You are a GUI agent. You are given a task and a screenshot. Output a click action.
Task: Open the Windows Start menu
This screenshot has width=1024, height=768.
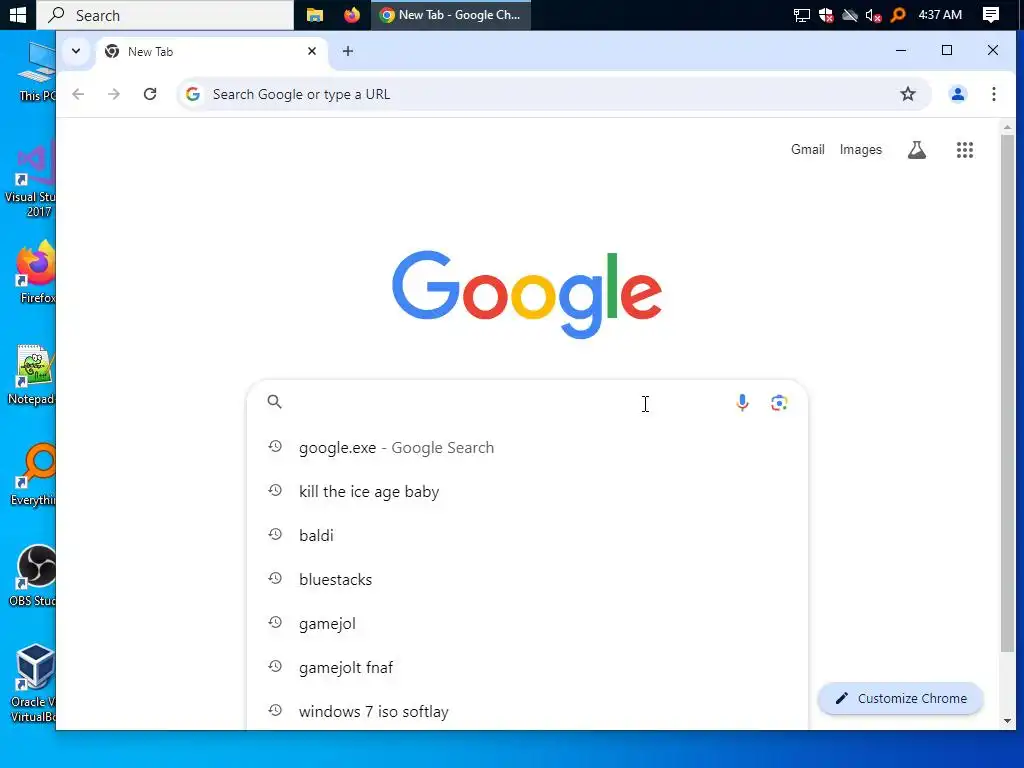click(18, 15)
